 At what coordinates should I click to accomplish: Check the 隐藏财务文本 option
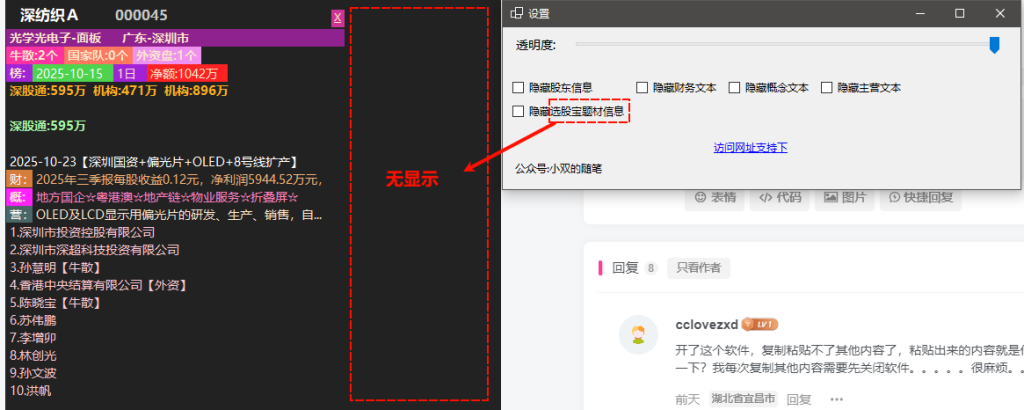(642, 88)
